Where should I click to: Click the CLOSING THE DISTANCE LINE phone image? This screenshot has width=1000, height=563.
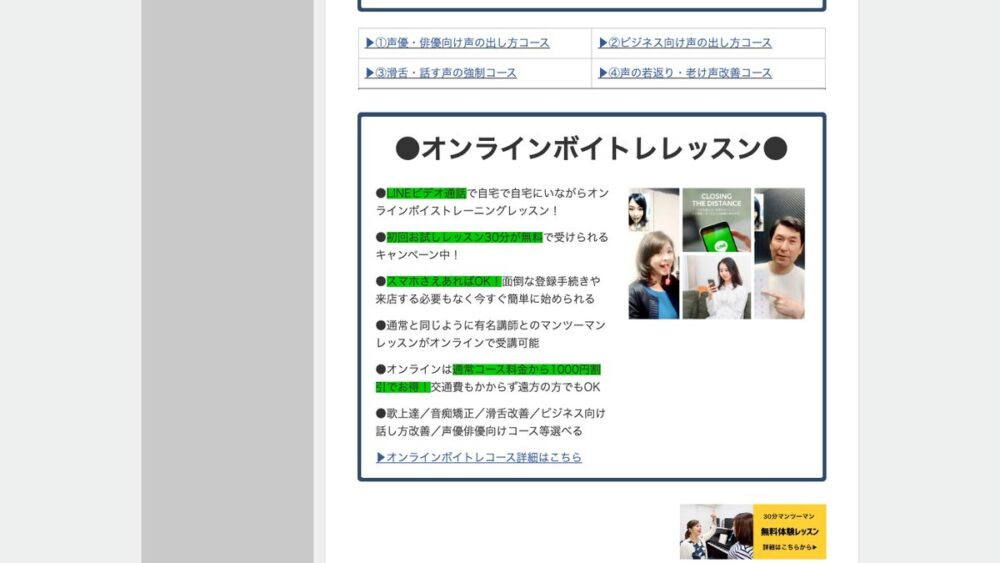point(716,219)
